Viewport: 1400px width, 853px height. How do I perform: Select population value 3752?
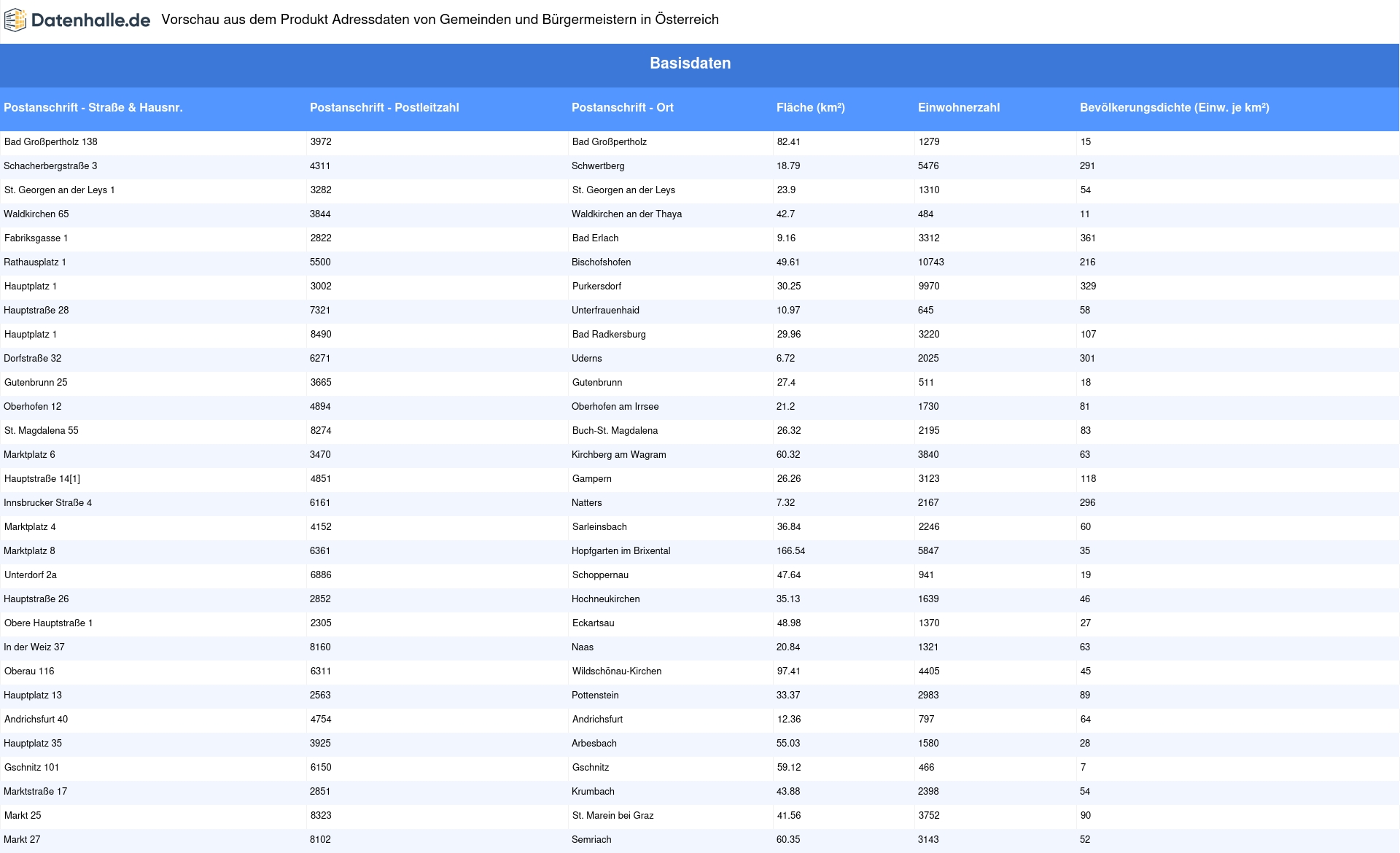[929, 816]
